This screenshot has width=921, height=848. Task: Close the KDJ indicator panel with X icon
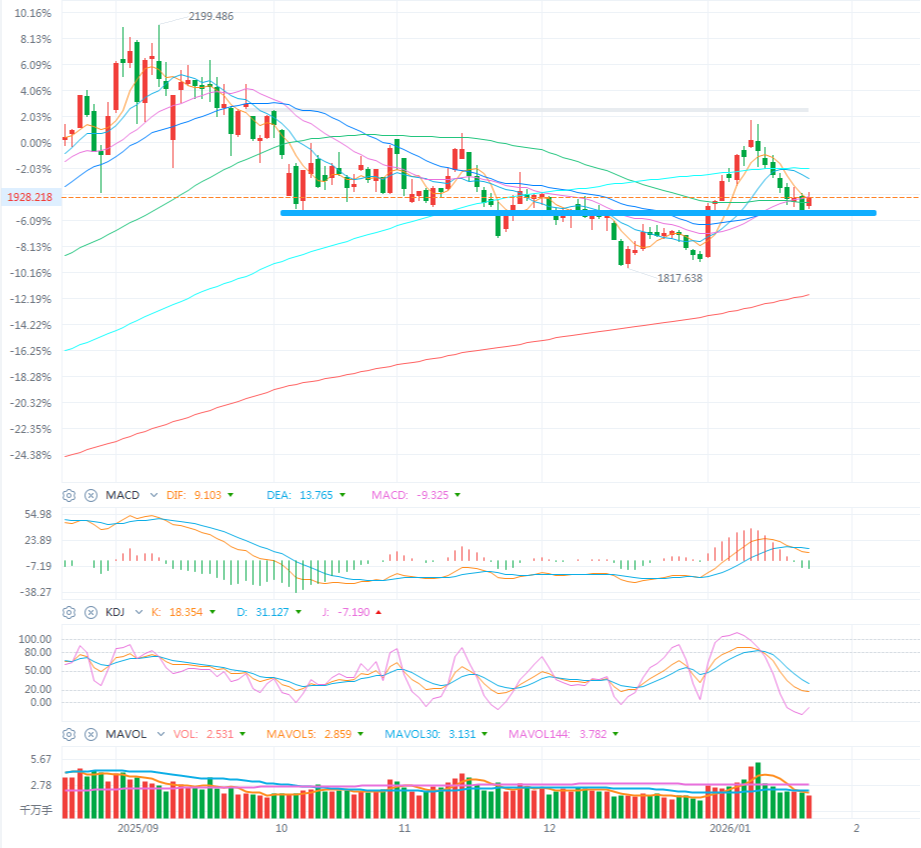pyautogui.click(x=90, y=612)
